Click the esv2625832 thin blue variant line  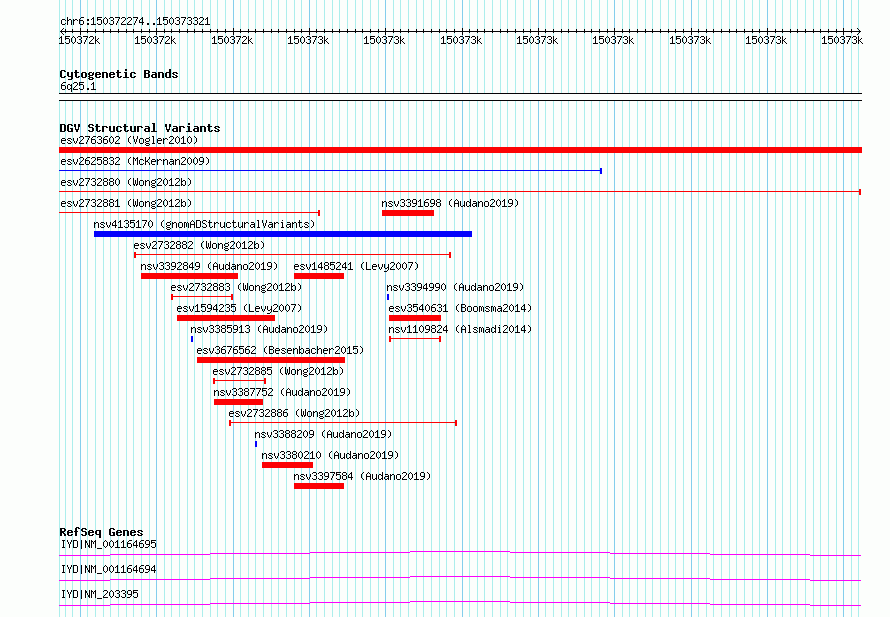coord(330,171)
